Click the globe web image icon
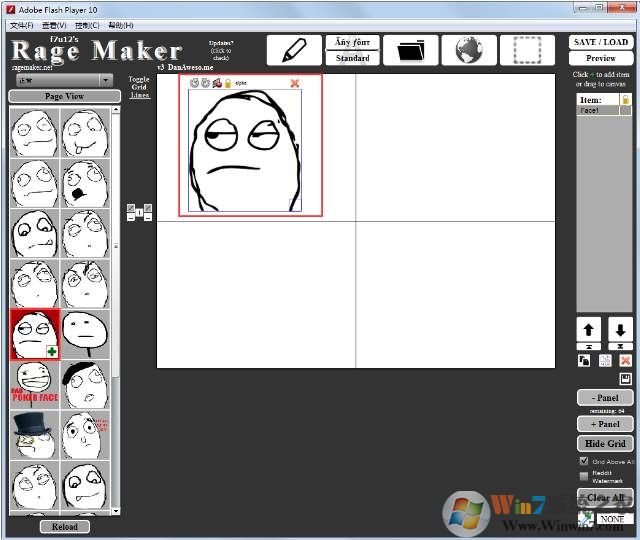 point(469,50)
